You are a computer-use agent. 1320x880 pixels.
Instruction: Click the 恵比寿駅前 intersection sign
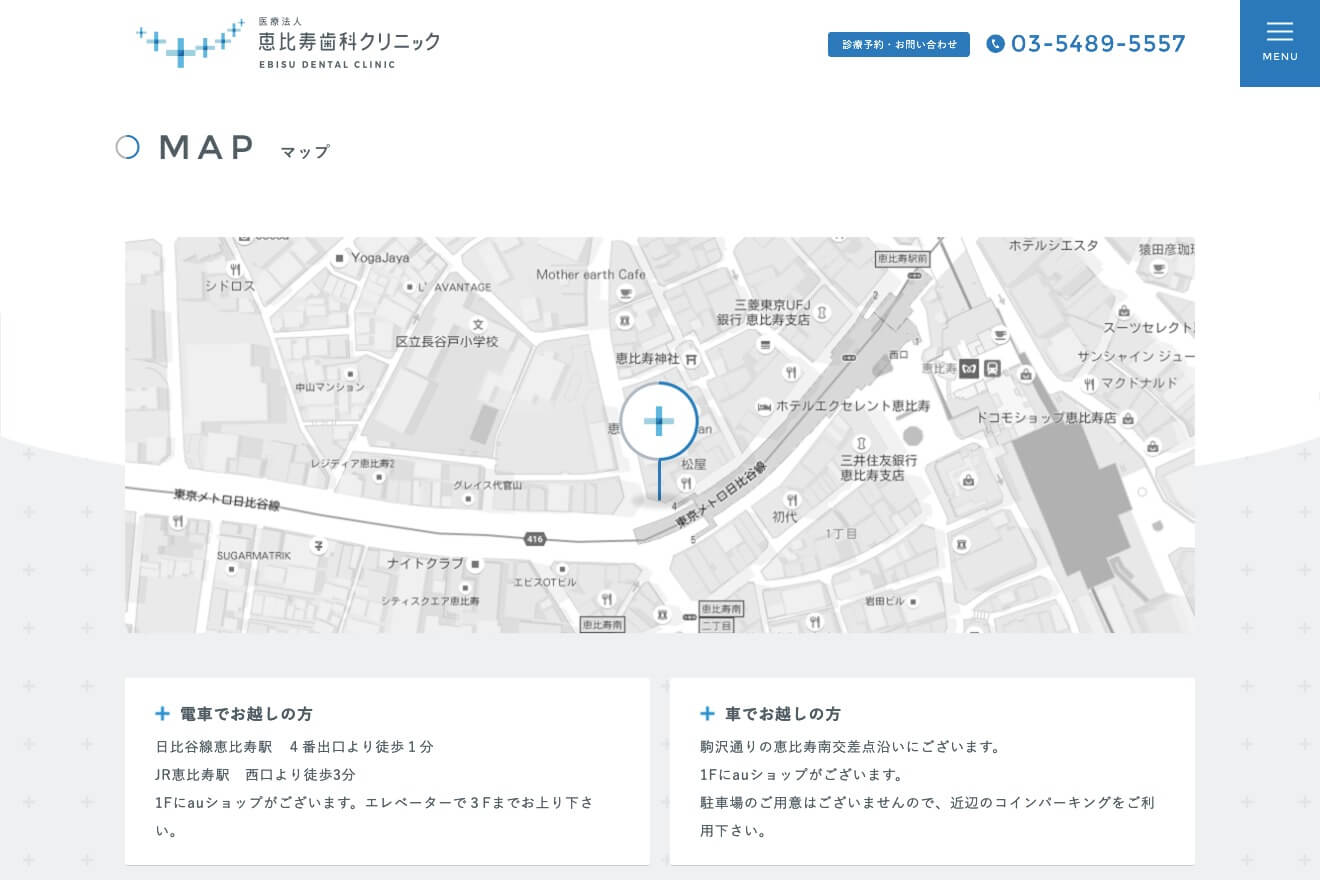pyautogui.click(x=902, y=258)
